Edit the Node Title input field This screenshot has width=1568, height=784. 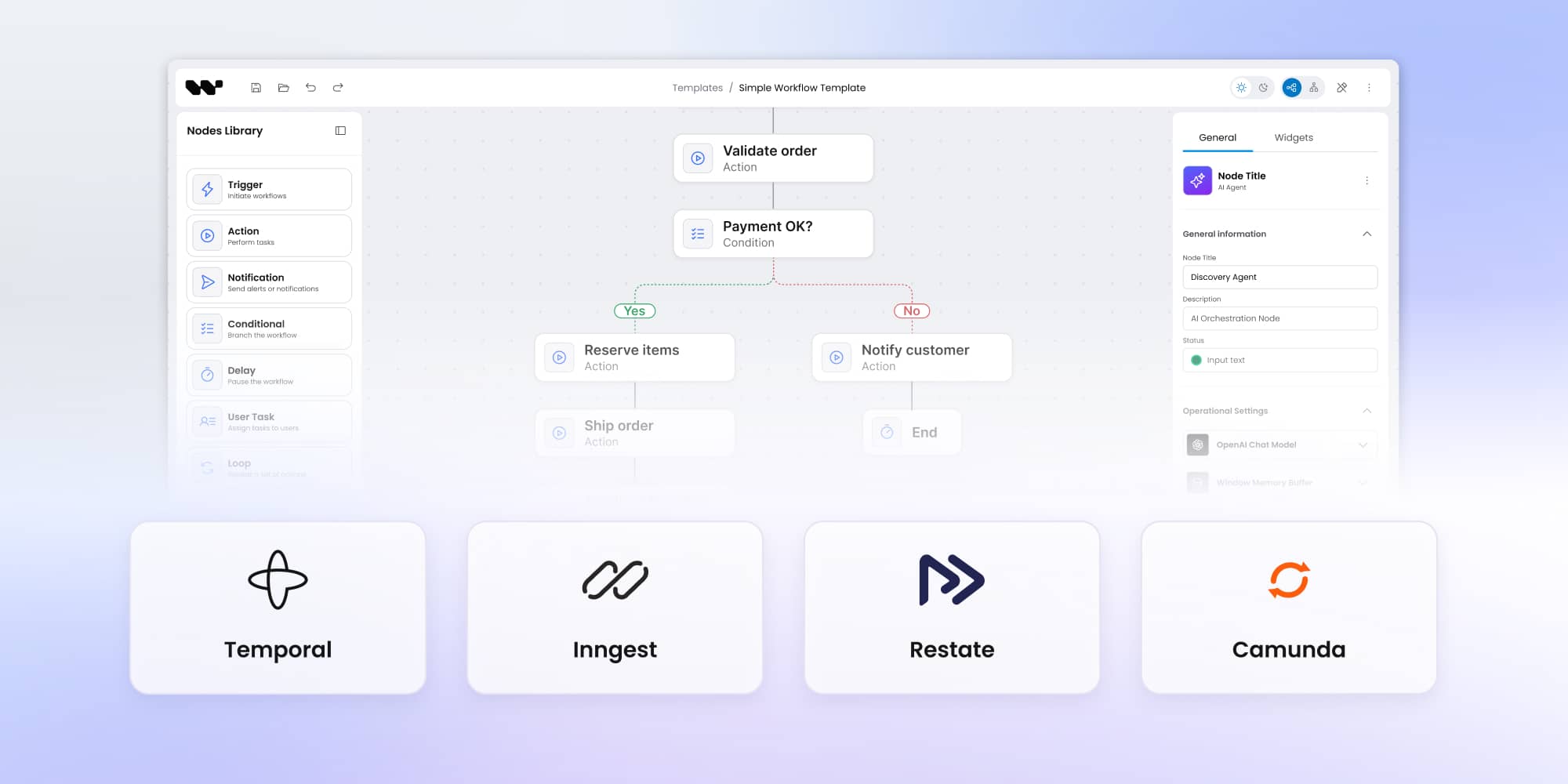pos(1279,278)
